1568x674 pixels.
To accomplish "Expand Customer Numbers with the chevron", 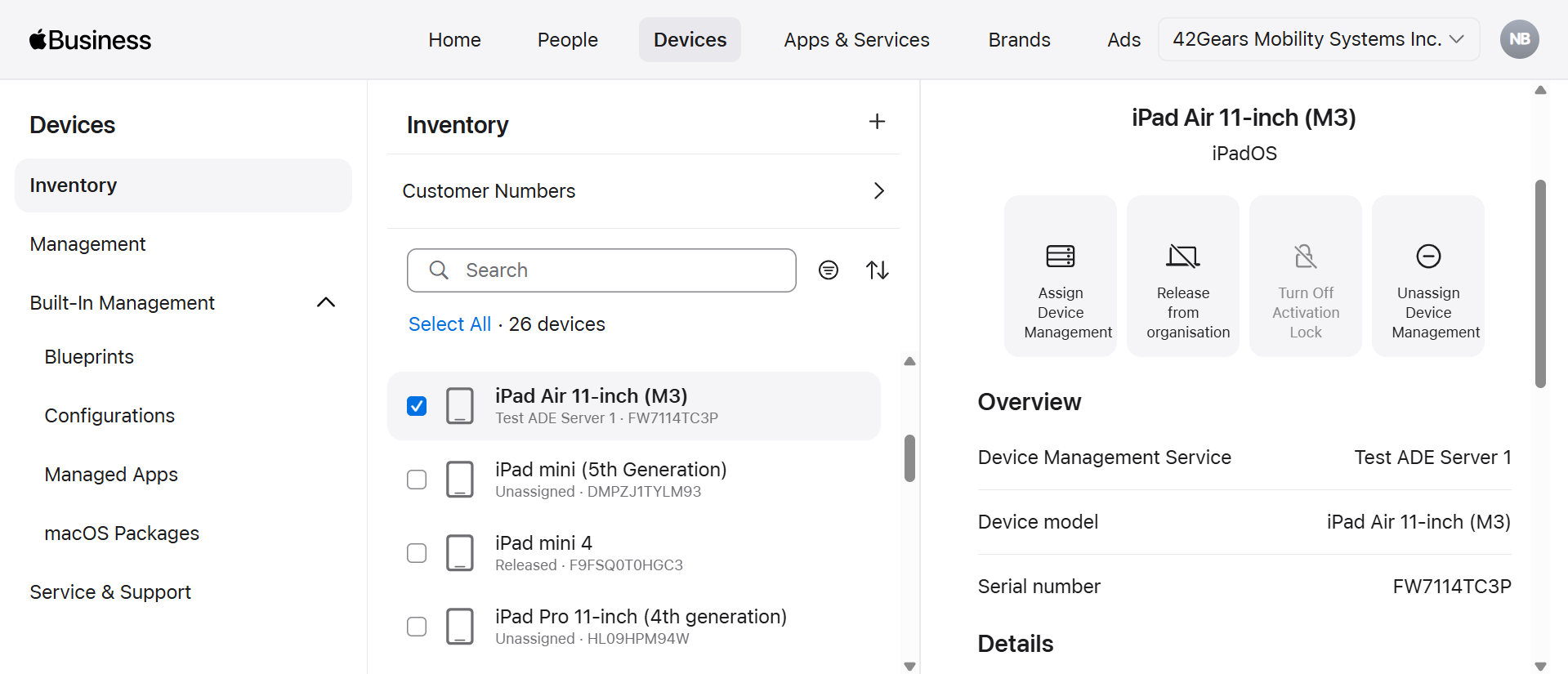I will (x=878, y=191).
